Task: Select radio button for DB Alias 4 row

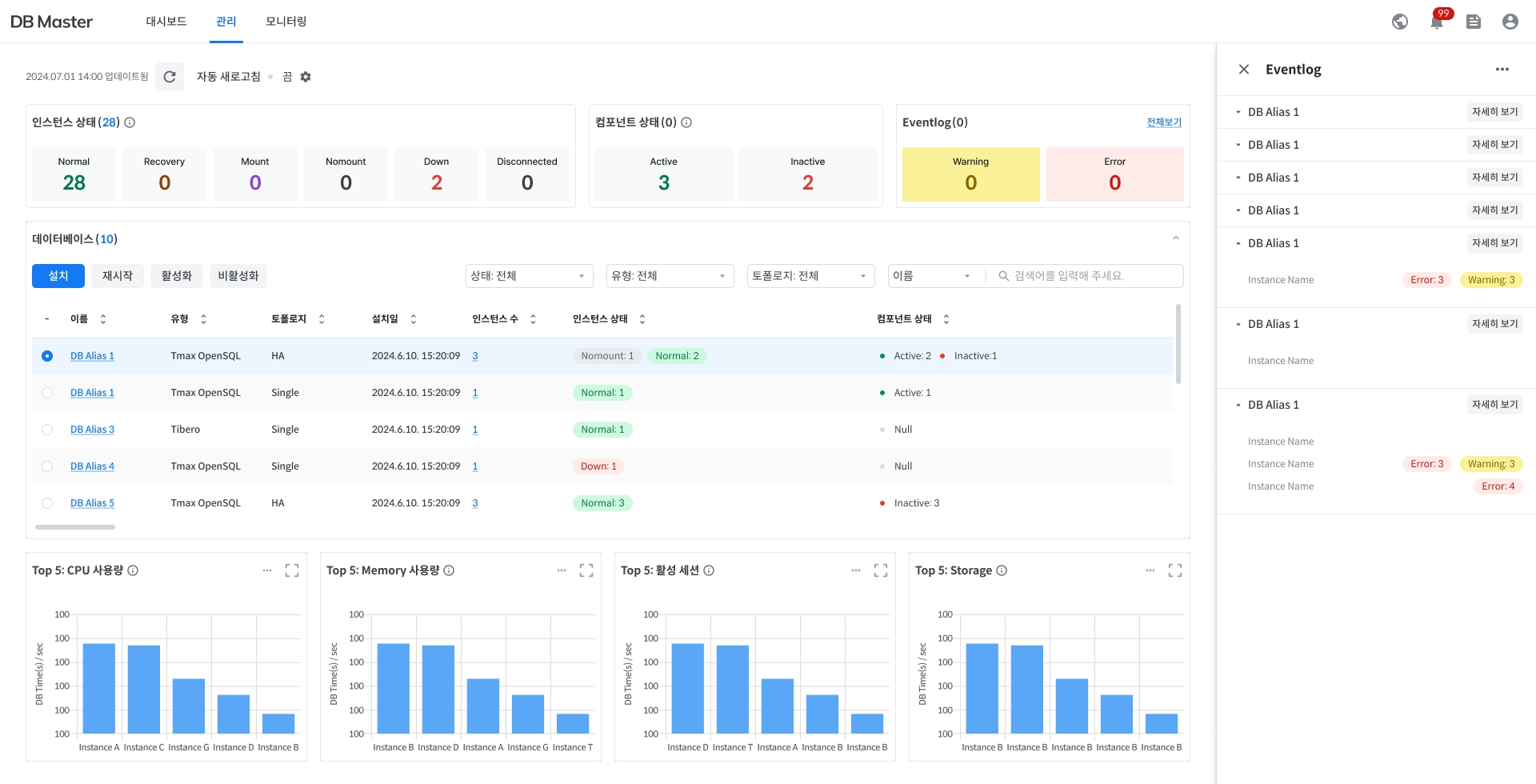Action: point(47,466)
